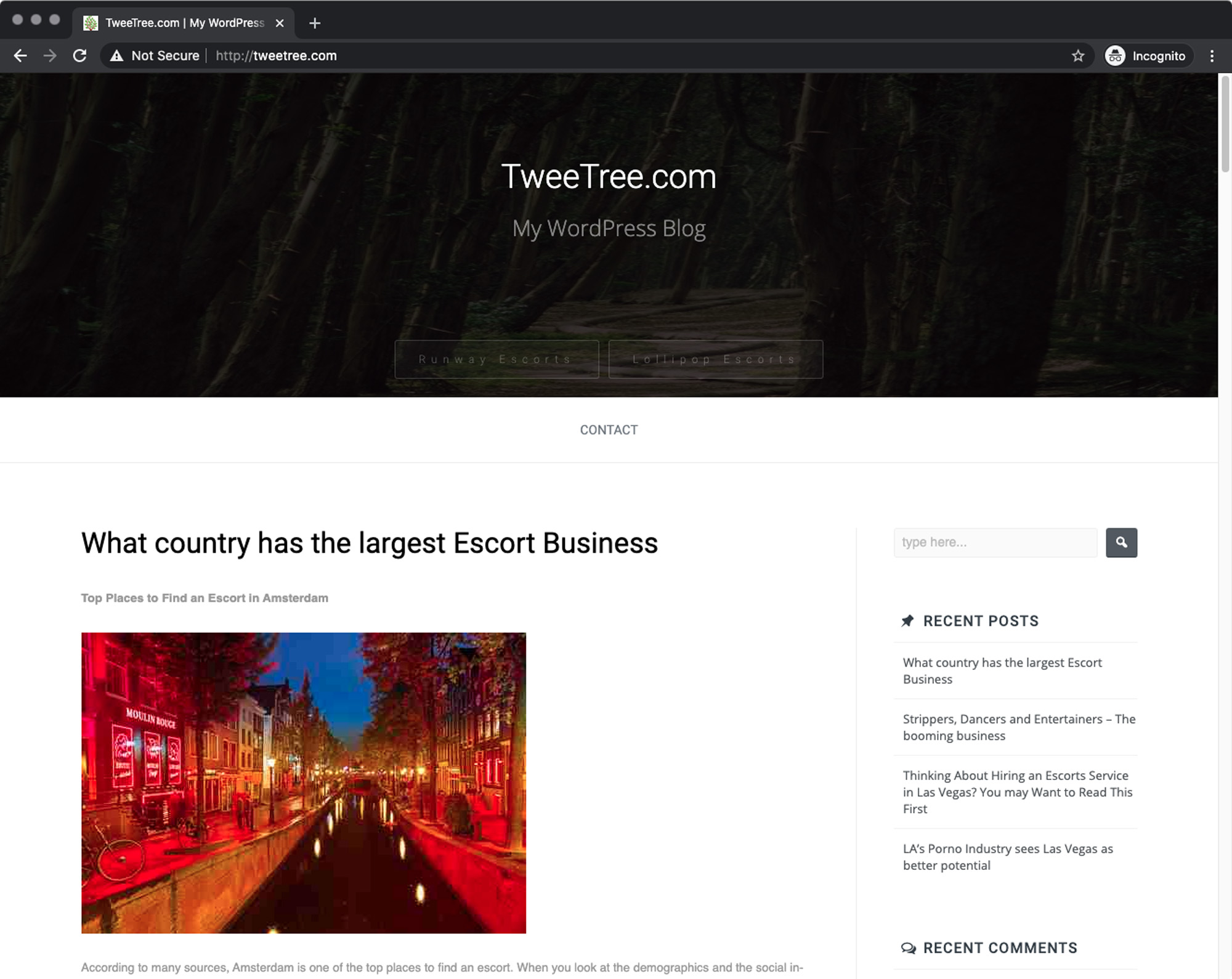The image size is (1232, 979).
Task: Click the Amsterdam canal article image
Action: (x=303, y=782)
